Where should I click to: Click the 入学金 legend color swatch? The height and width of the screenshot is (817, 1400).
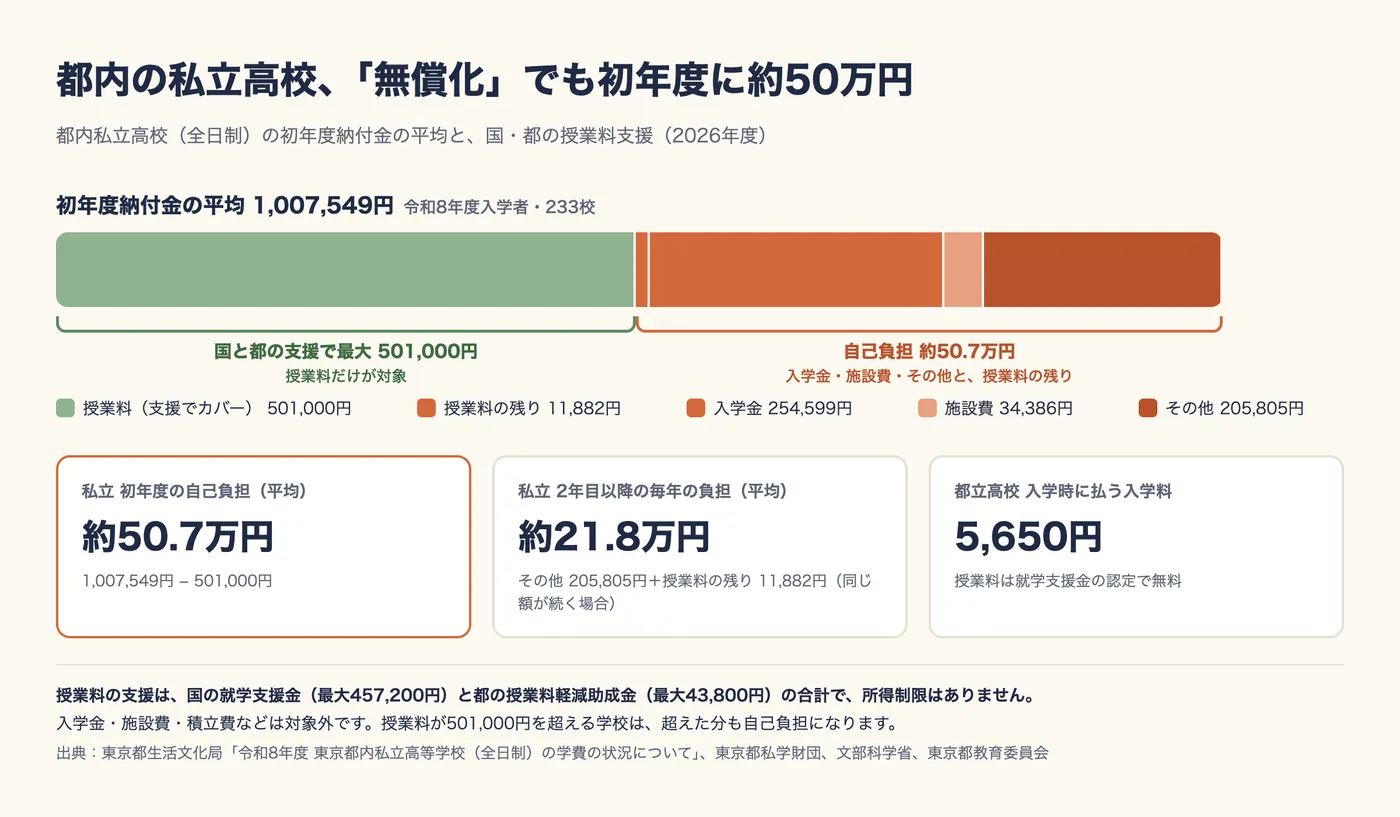click(696, 408)
